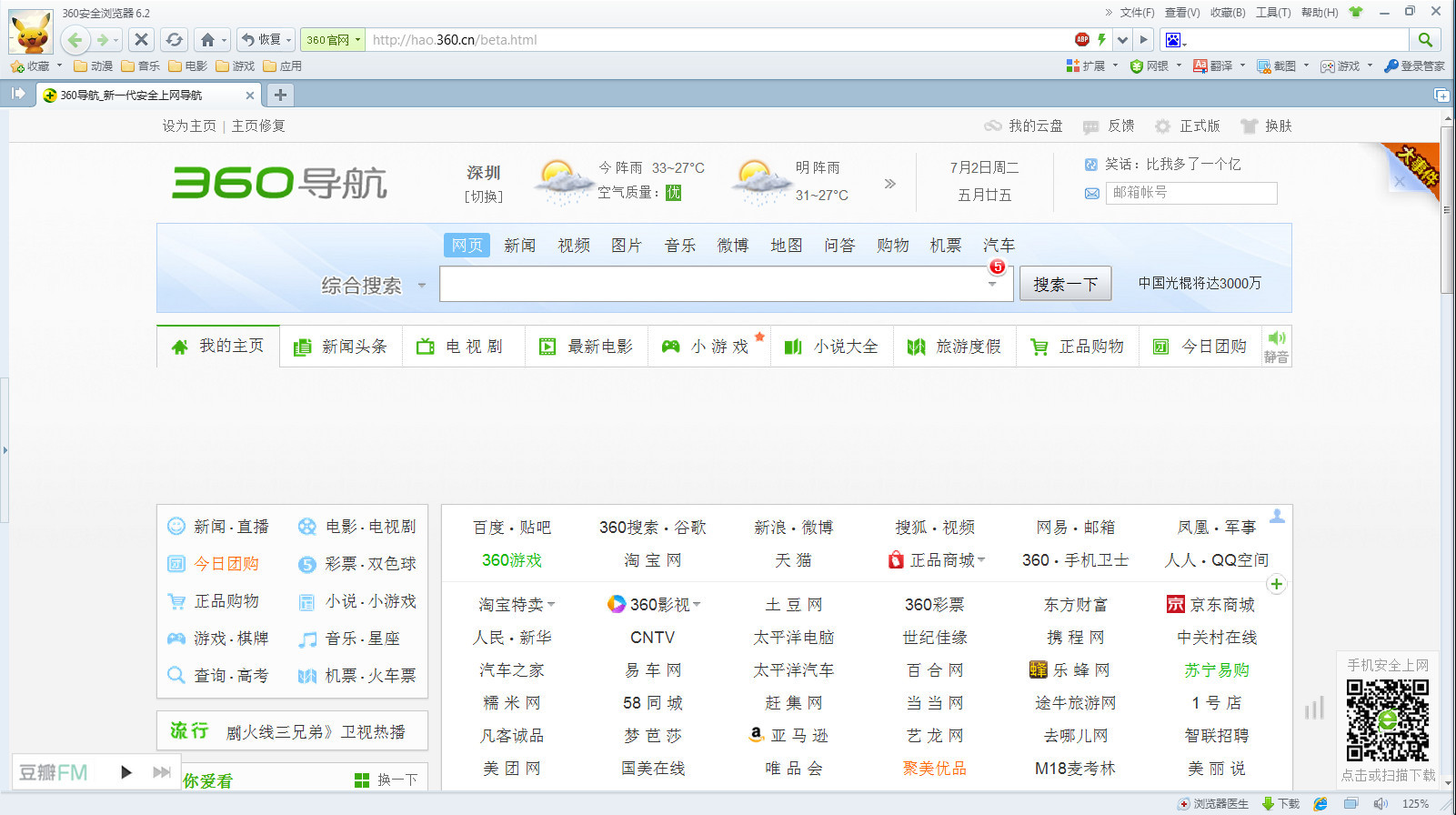
Task: Click the ABP adblock icon in address bar
Action: [x=1082, y=39]
